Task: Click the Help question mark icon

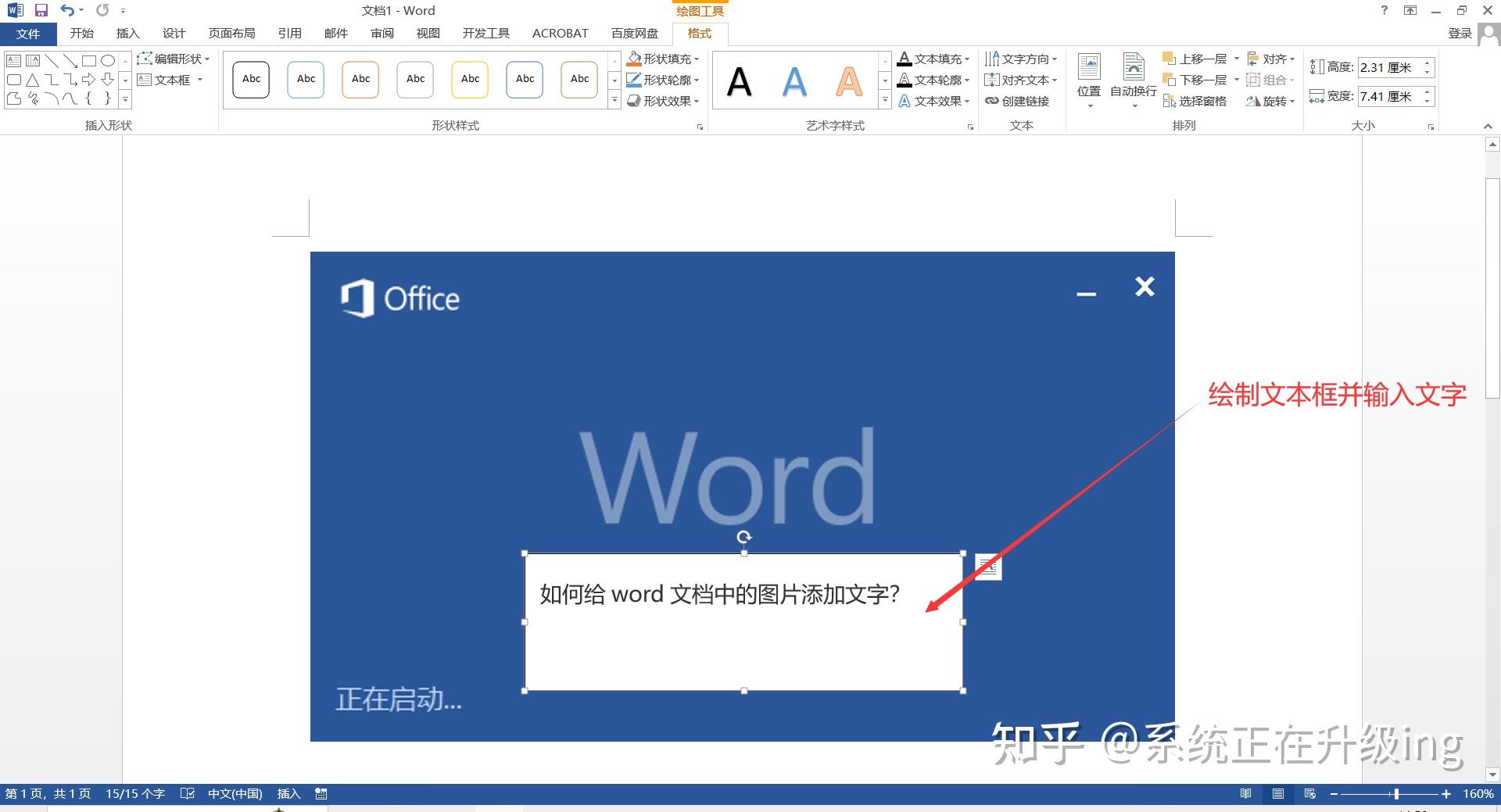Action: pos(1385,10)
